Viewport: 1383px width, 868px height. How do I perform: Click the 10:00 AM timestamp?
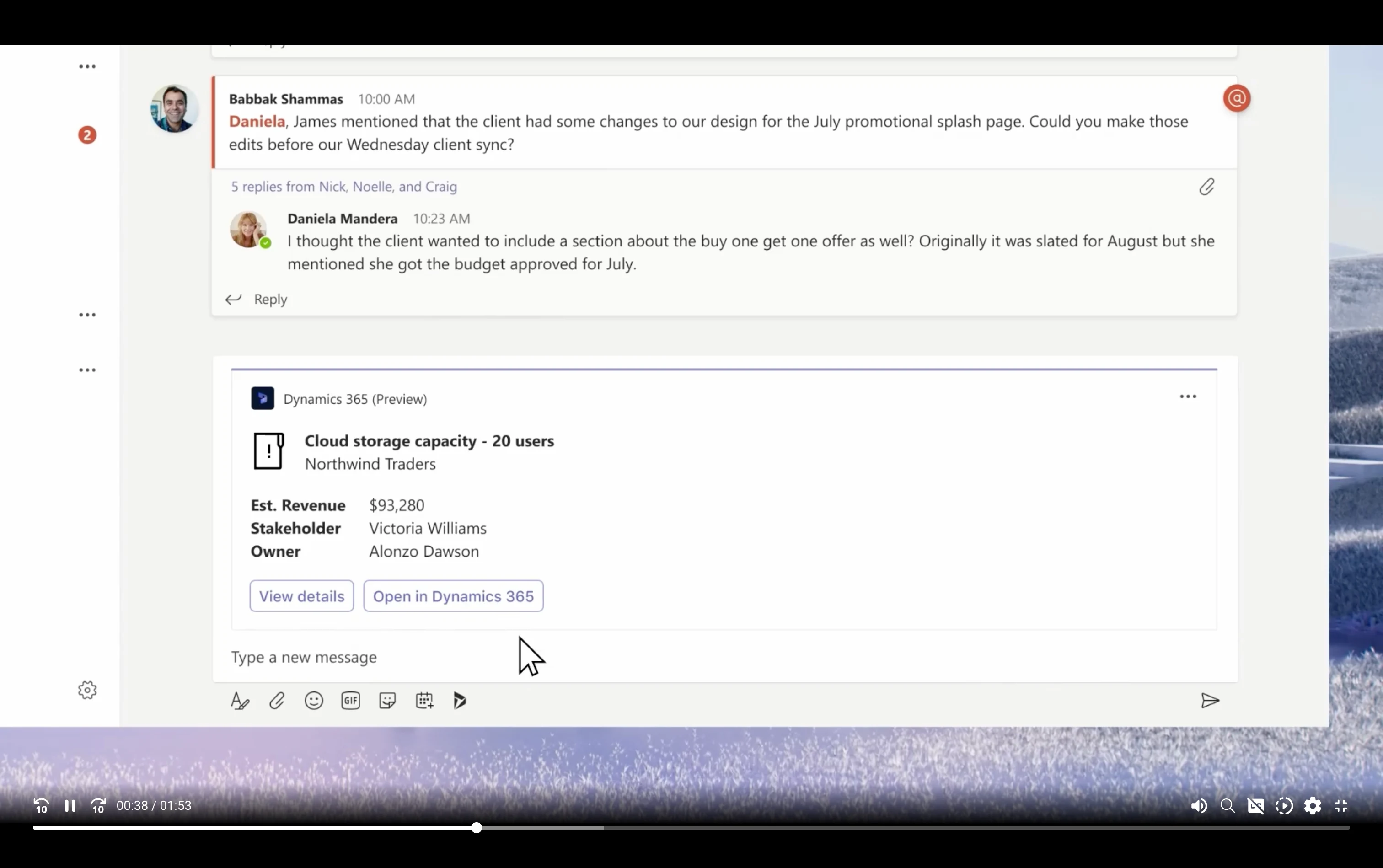[386, 99]
